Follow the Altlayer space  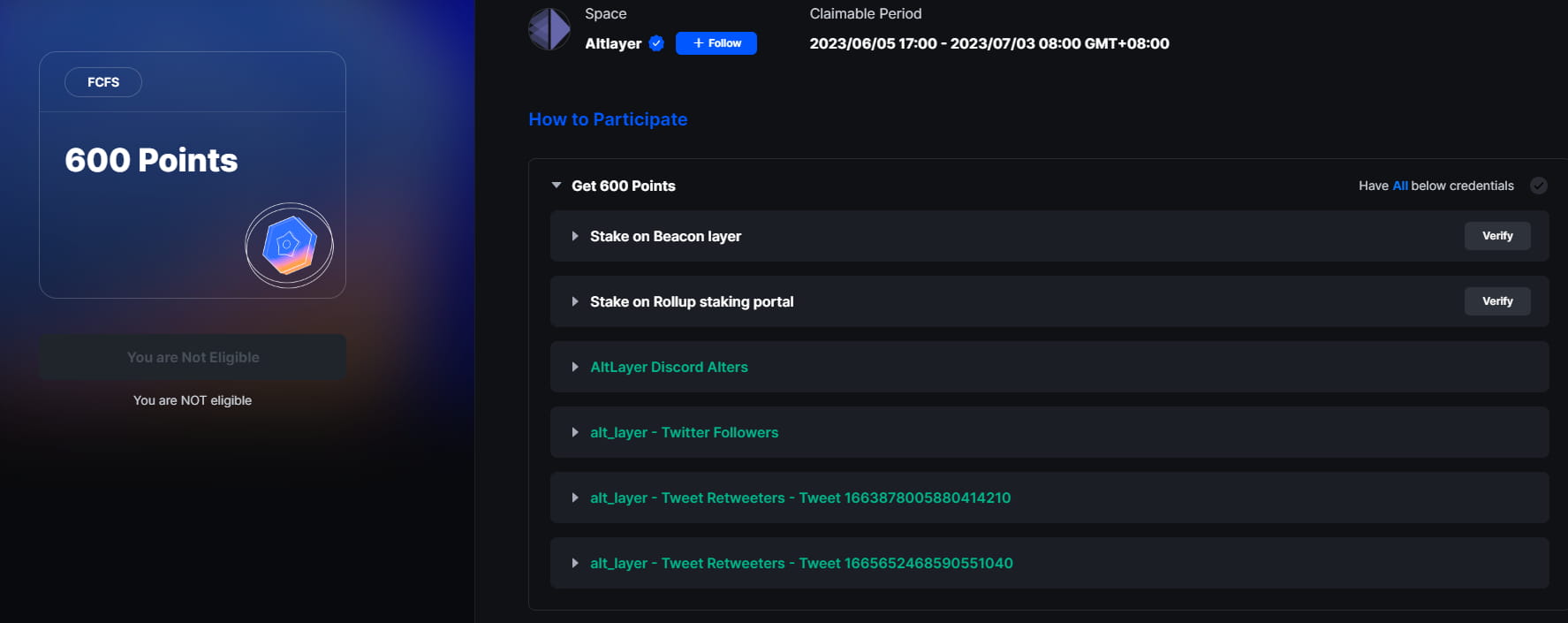tap(716, 43)
